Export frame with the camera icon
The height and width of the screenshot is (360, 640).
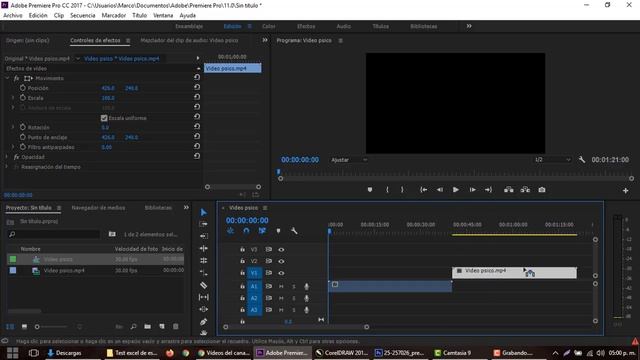pyautogui.click(x=542, y=190)
